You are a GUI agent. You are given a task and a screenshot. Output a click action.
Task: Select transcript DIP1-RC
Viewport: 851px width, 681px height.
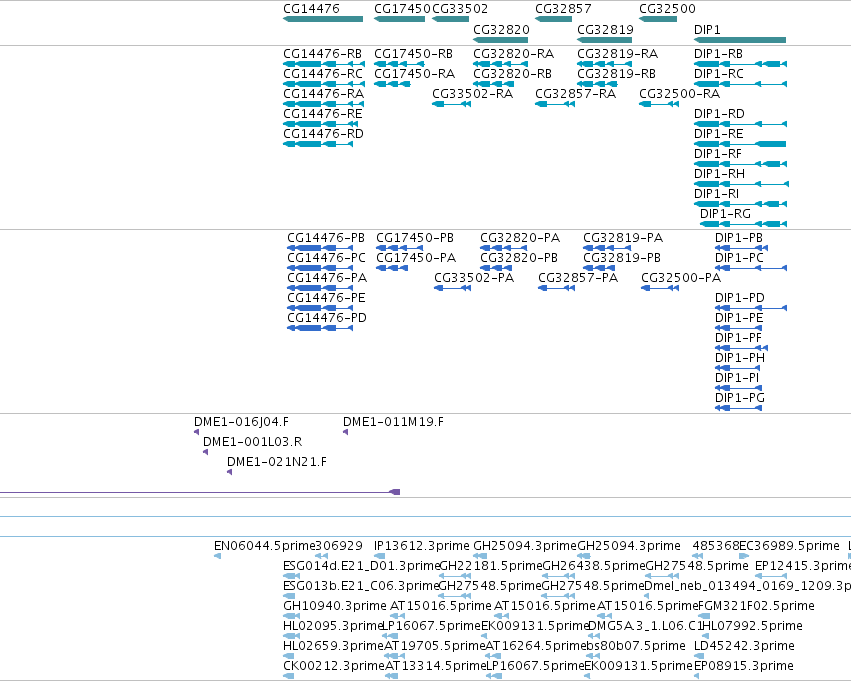[x=740, y=84]
